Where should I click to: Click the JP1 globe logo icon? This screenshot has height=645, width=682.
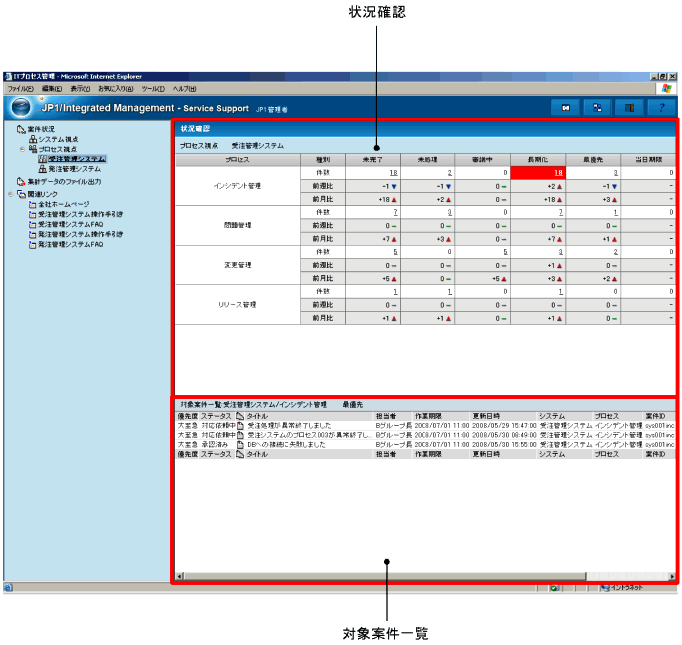21,107
